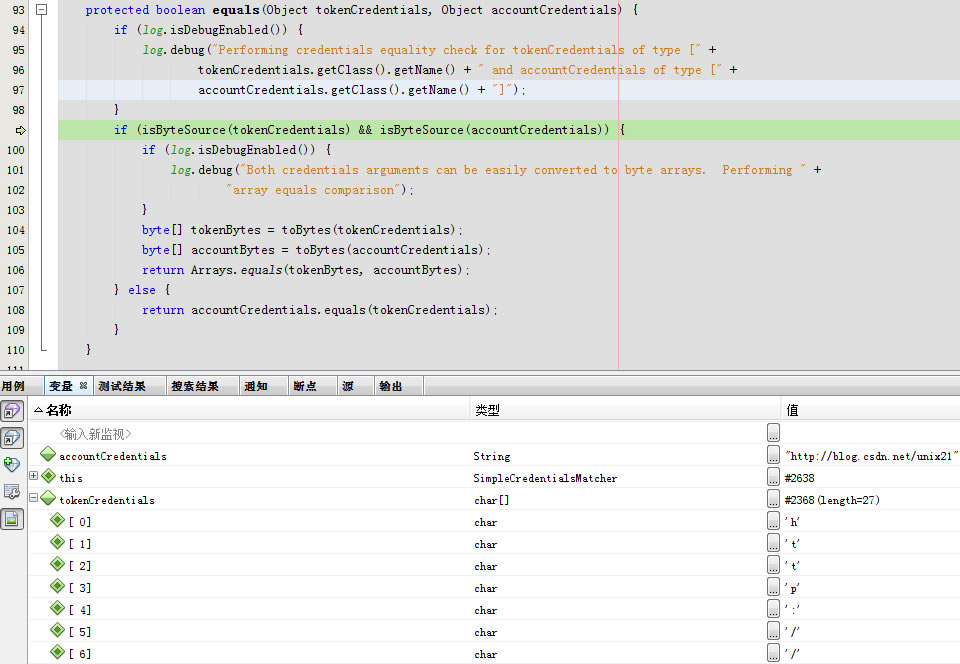The width and height of the screenshot is (960, 664).
Task: Select the accountCredentials variable name
Action: 113,457
